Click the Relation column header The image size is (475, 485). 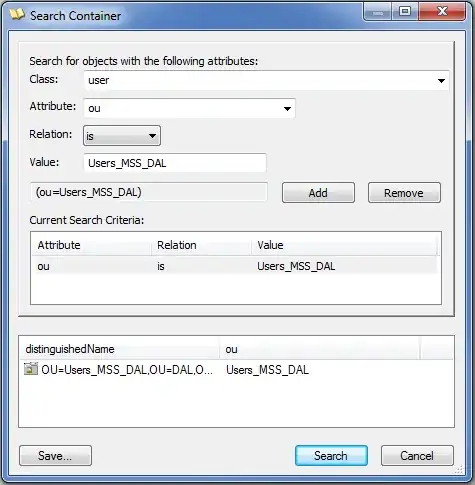click(x=201, y=245)
